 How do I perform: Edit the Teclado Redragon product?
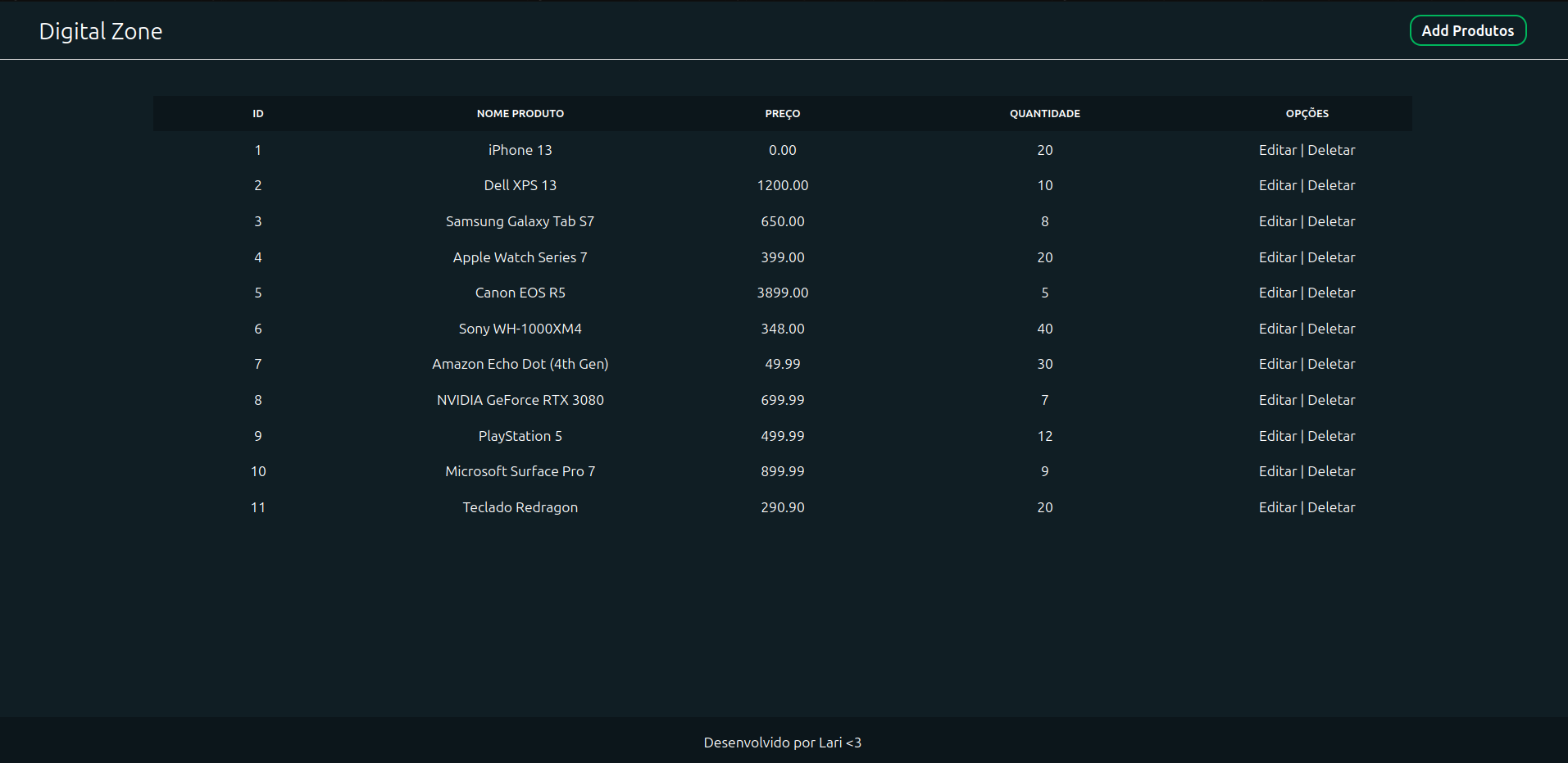[x=1277, y=507]
